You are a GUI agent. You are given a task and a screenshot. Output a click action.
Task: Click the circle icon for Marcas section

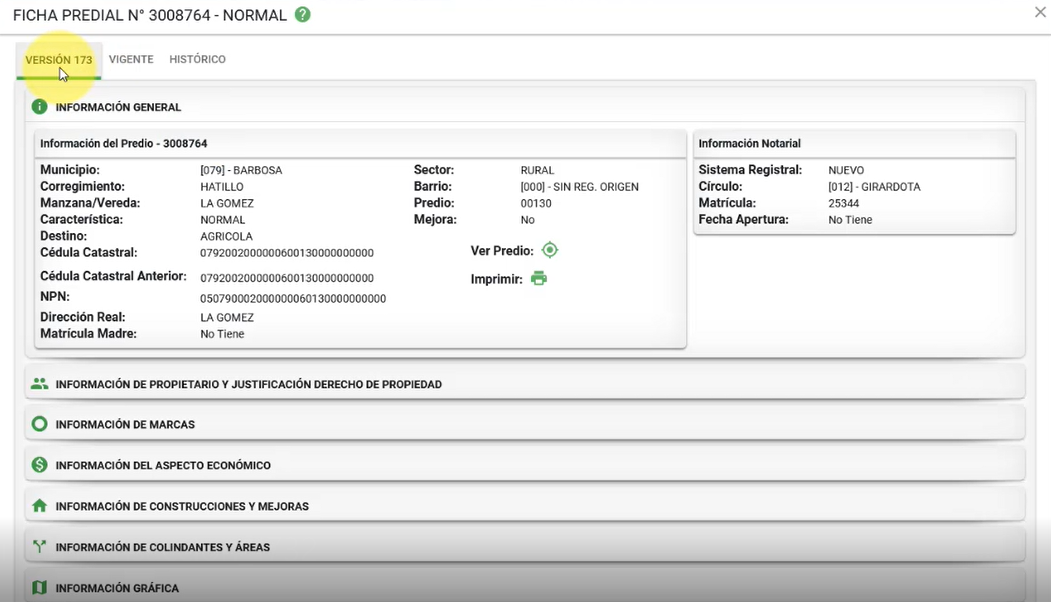tap(39, 424)
